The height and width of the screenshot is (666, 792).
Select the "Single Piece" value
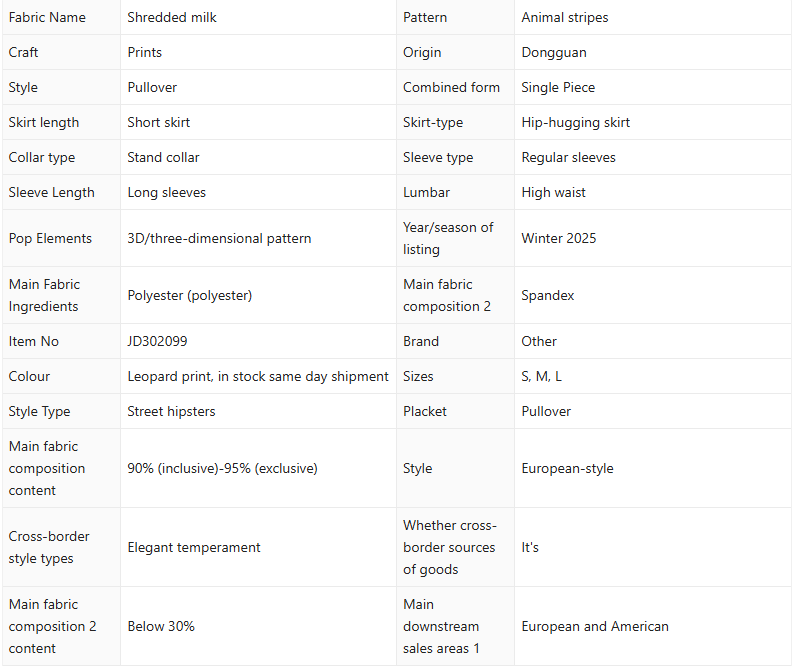[558, 87]
